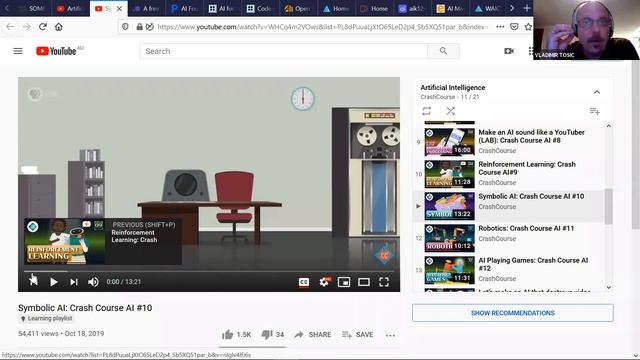Click the previous video Reinforcement Learning preview
The height and width of the screenshot is (360, 640).
tap(102, 242)
